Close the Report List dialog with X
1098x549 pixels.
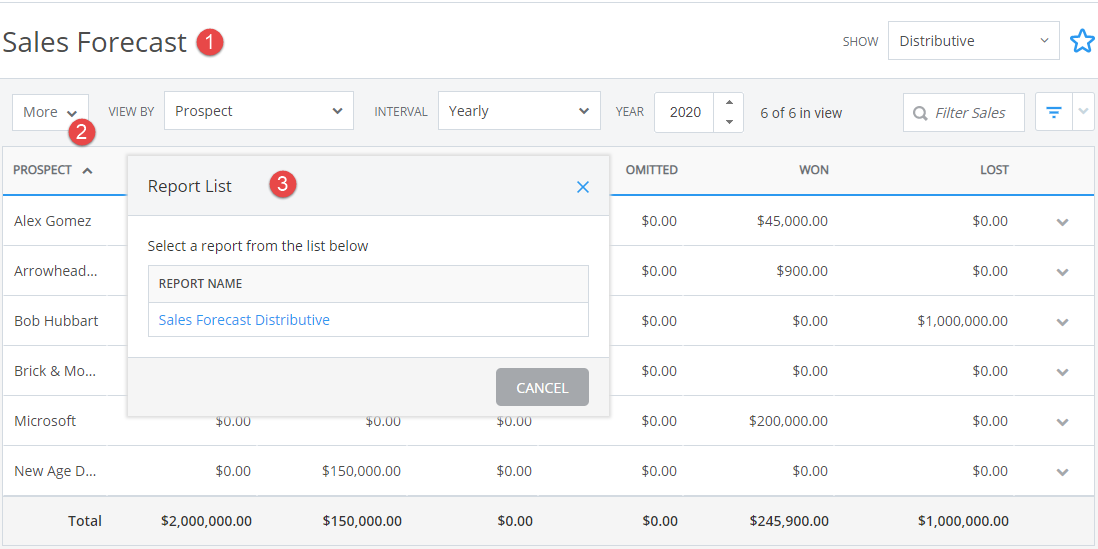click(583, 187)
